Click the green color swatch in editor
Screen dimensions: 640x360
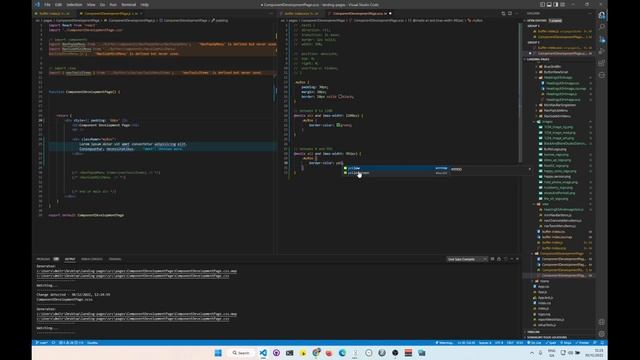coord(338,125)
